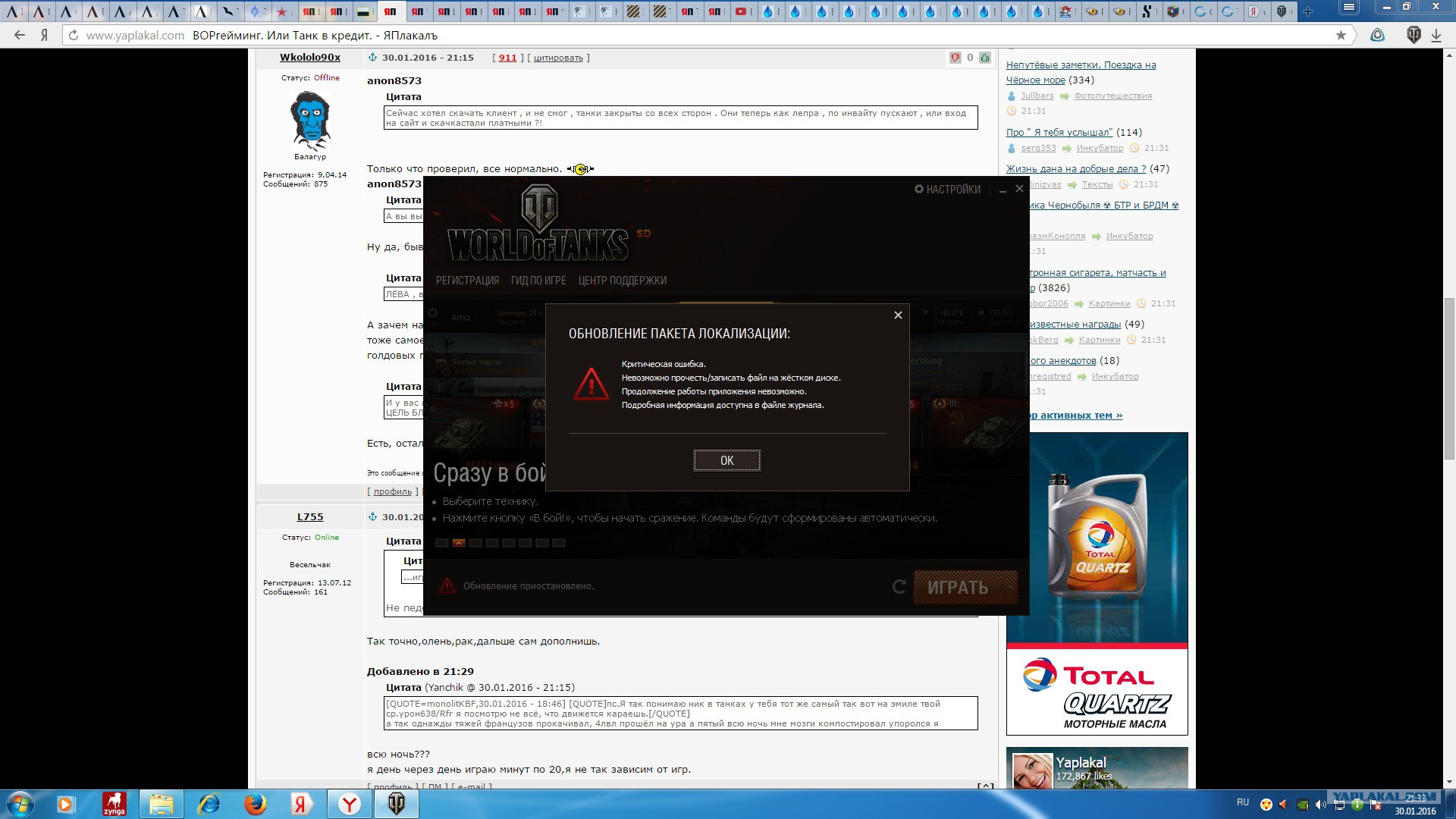Switch to the YouTube tab
The image size is (1456, 819).
(x=742, y=11)
